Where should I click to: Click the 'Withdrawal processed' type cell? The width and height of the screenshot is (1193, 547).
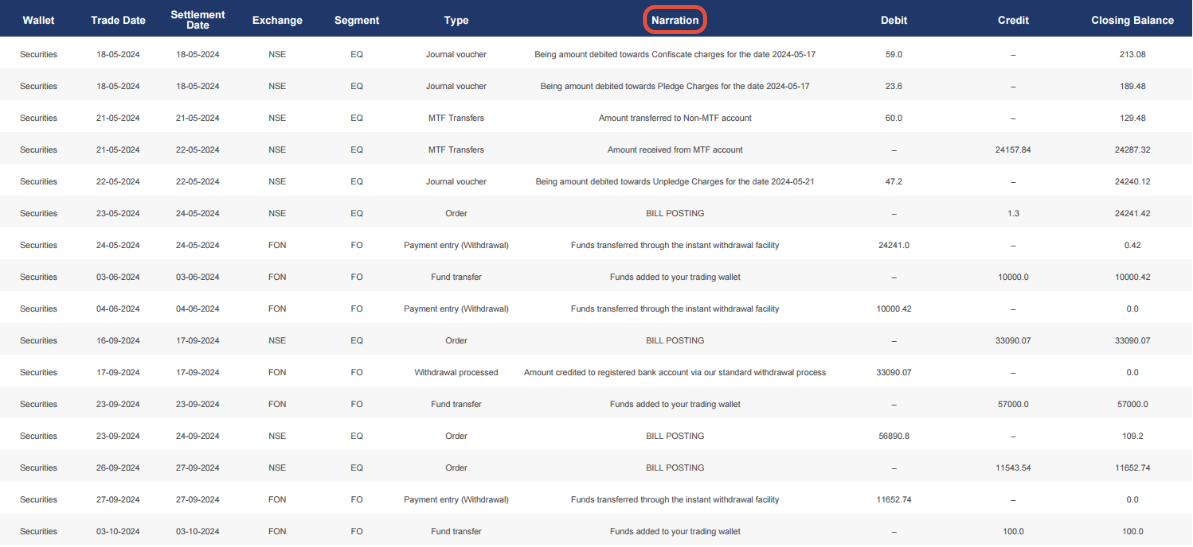pos(456,372)
